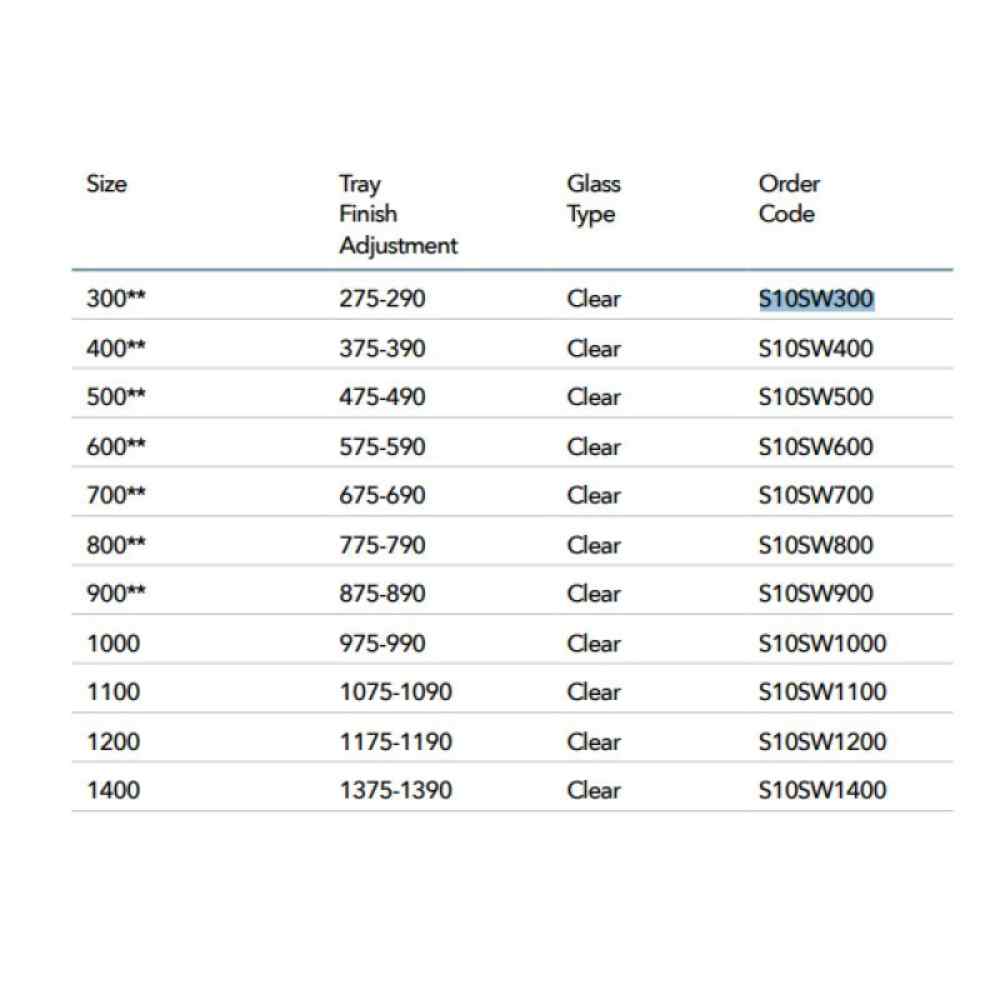The height and width of the screenshot is (1000, 1000).
Task: Click the Size column header
Action: tap(107, 184)
